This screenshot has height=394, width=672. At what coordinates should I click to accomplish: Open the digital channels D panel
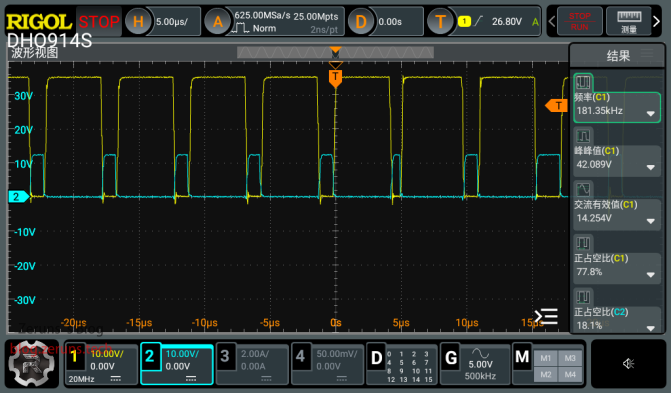pos(376,358)
